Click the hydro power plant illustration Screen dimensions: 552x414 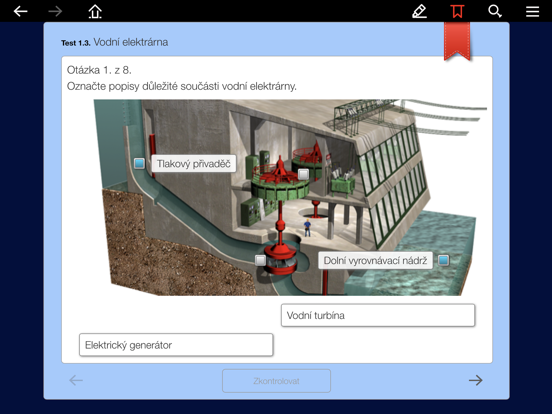tap(290, 197)
